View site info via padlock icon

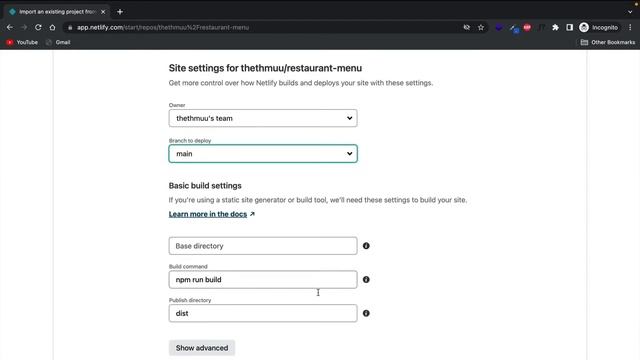pos(70,27)
